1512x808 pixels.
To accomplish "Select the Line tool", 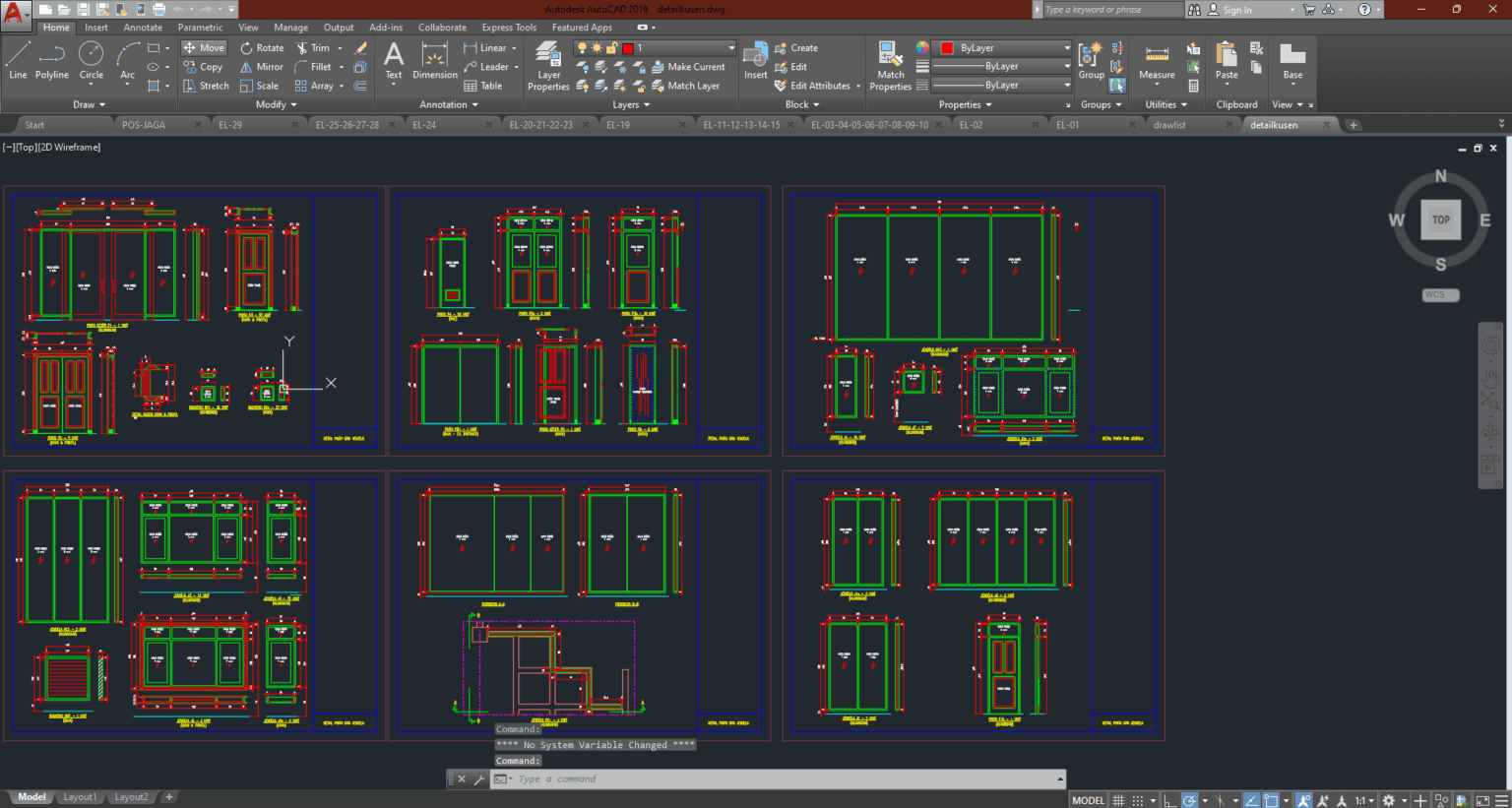I will [17, 61].
